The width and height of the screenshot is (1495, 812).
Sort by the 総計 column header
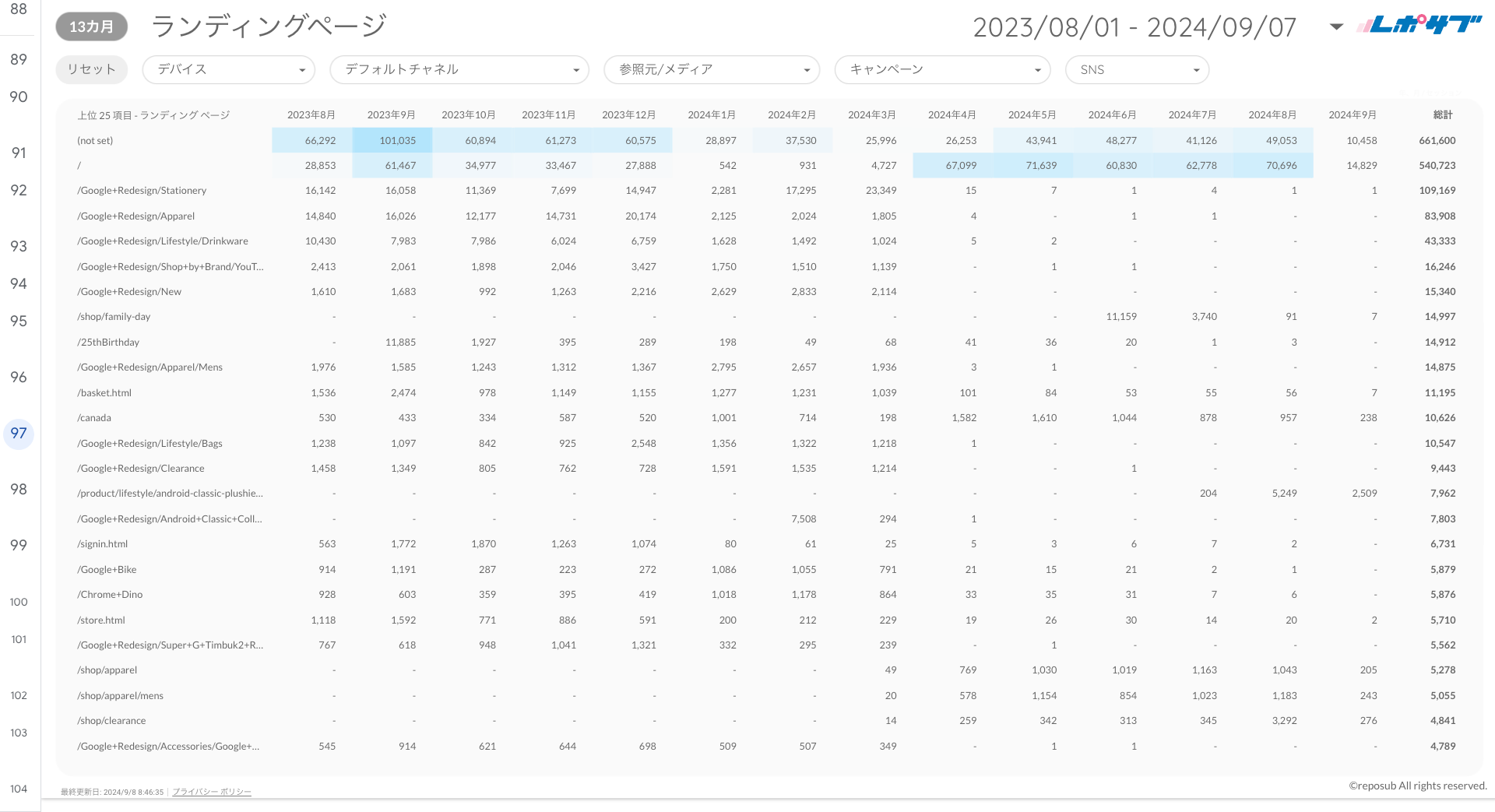1443,115
